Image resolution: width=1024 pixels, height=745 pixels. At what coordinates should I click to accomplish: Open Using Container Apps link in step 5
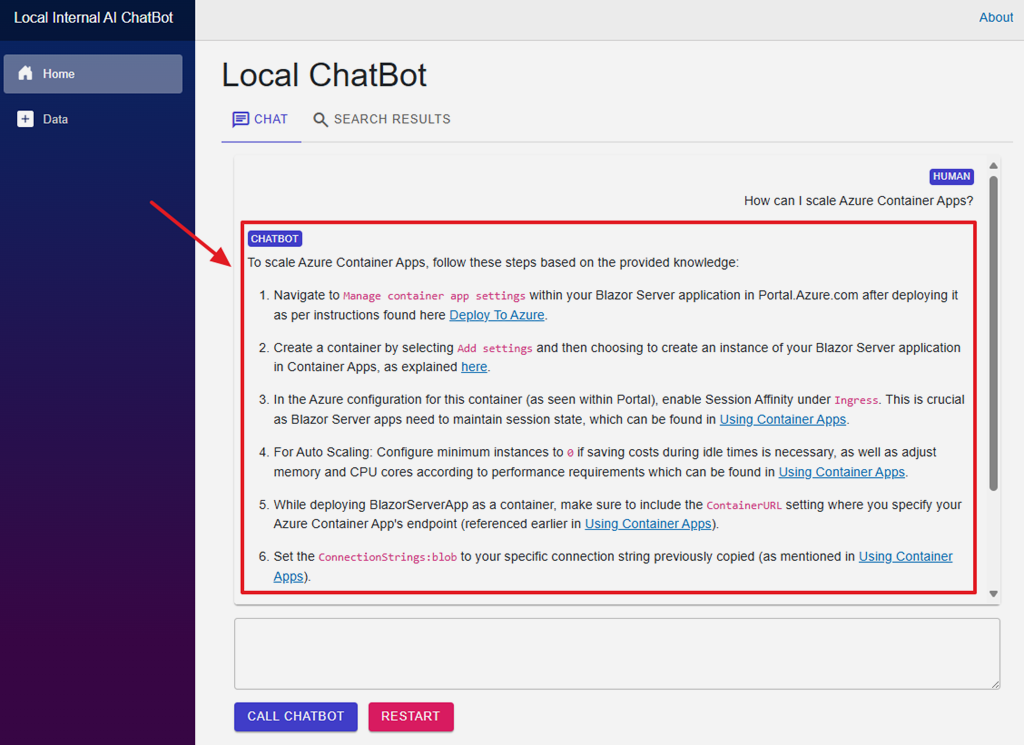(648, 524)
